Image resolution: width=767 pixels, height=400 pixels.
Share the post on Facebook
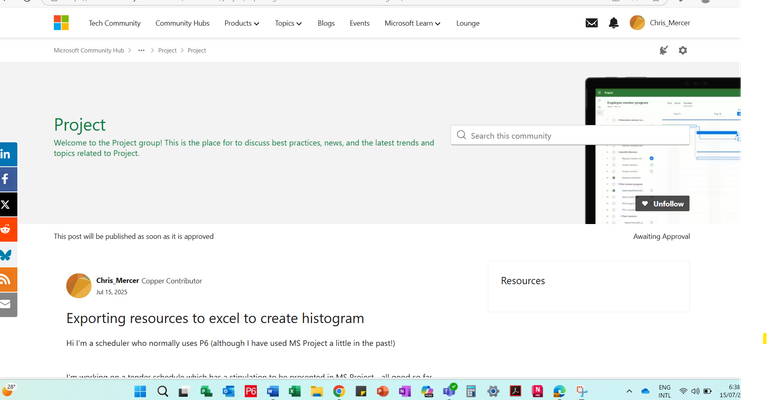point(6,179)
